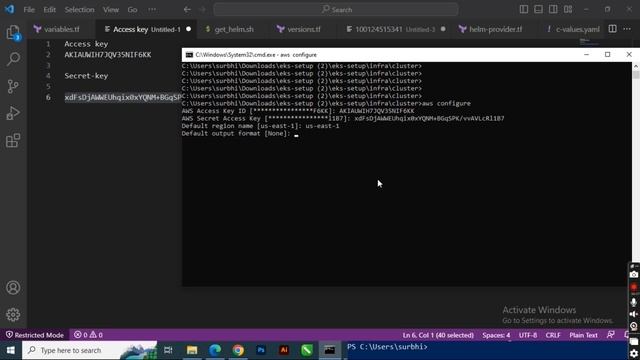This screenshot has height=360, width=640.
Task: Click unsaved dot on 100124515341 tab
Action: click(x=443, y=29)
